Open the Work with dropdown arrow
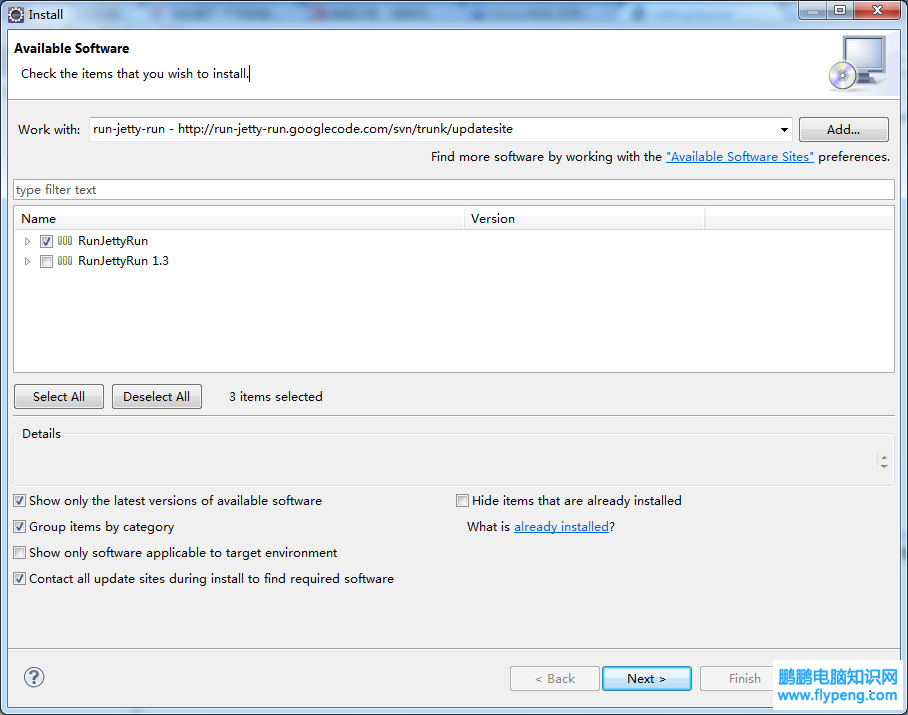 click(784, 130)
